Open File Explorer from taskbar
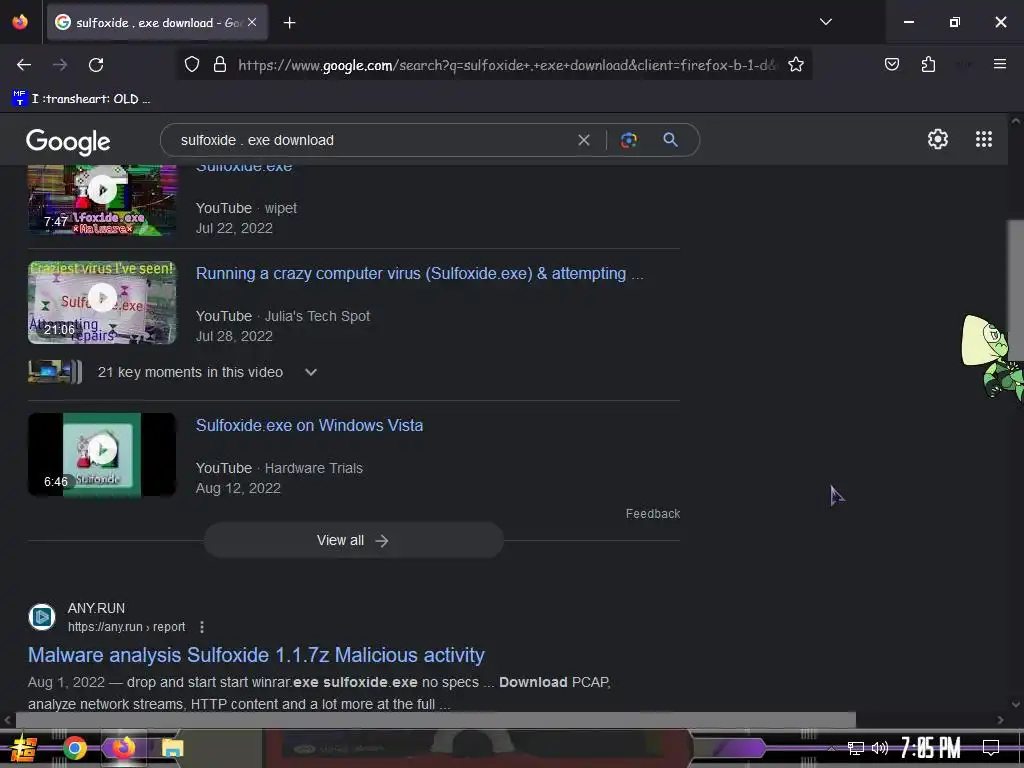This screenshot has height=768, width=1024. (x=172, y=748)
